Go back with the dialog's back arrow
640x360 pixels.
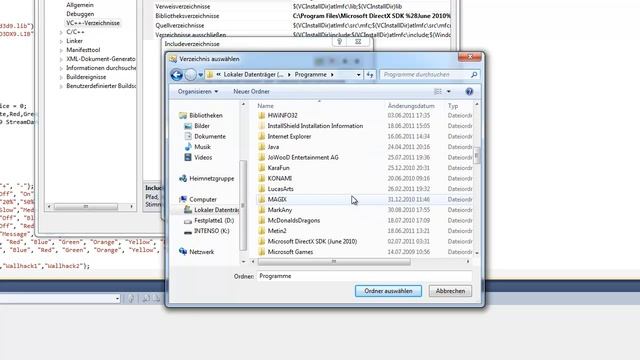(176, 75)
